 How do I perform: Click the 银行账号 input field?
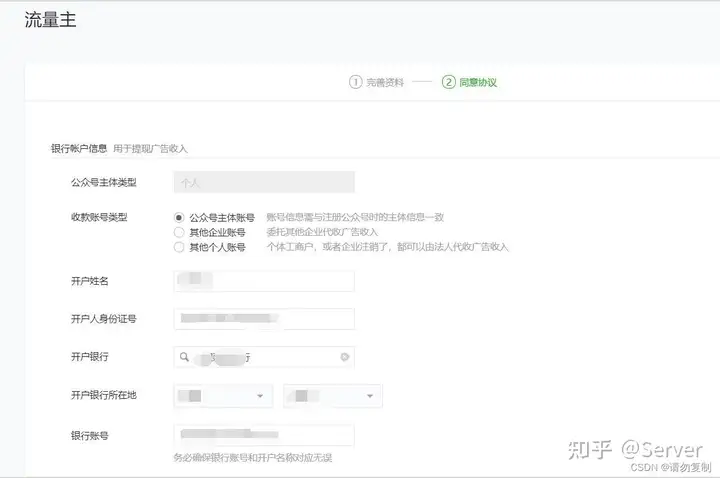coord(264,435)
